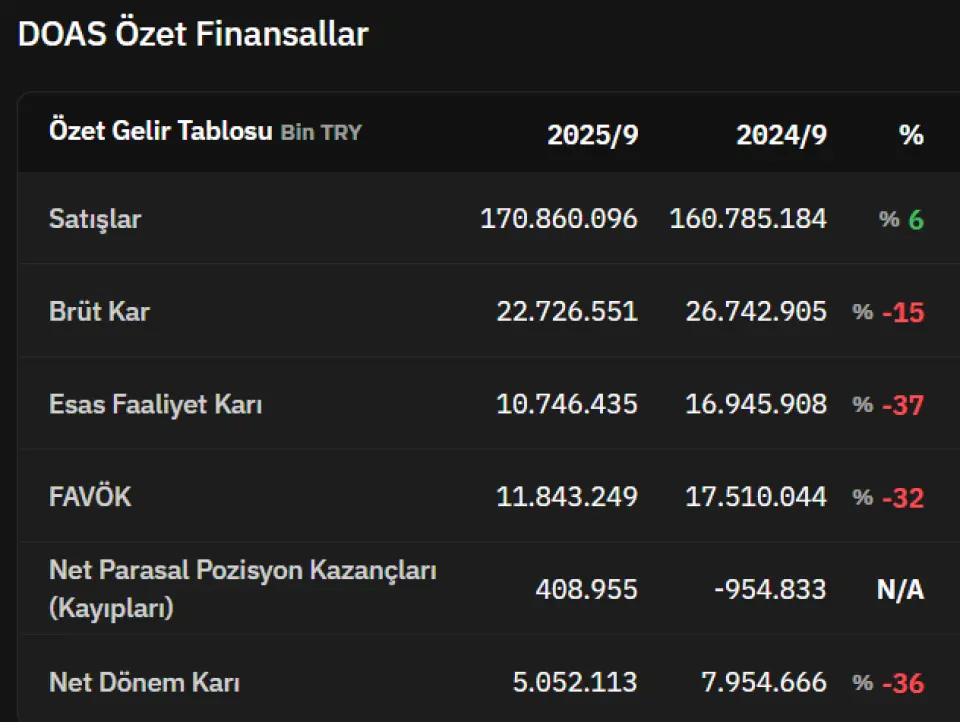The width and height of the screenshot is (960, 722).
Task: Click the red -37 percent value
Action: [x=903, y=405]
